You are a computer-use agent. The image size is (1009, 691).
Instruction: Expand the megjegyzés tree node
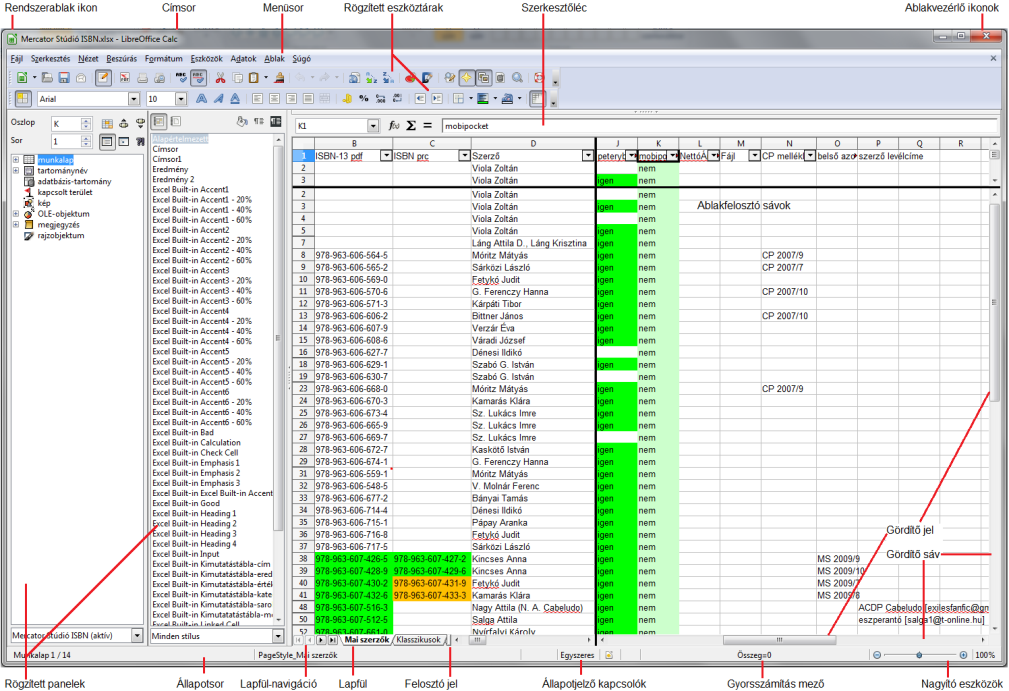tap(15, 225)
